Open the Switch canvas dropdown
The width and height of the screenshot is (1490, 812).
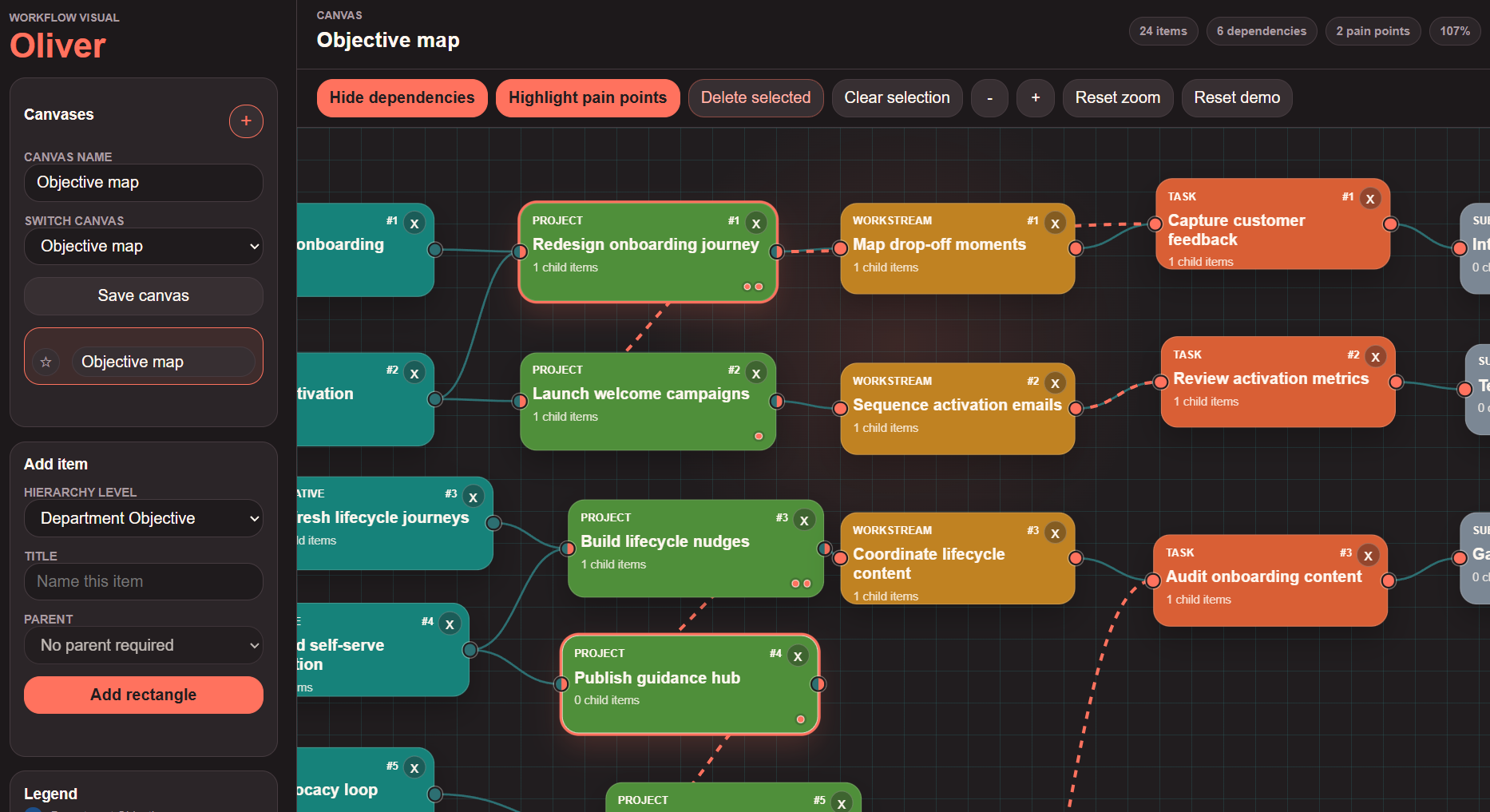[x=144, y=246]
